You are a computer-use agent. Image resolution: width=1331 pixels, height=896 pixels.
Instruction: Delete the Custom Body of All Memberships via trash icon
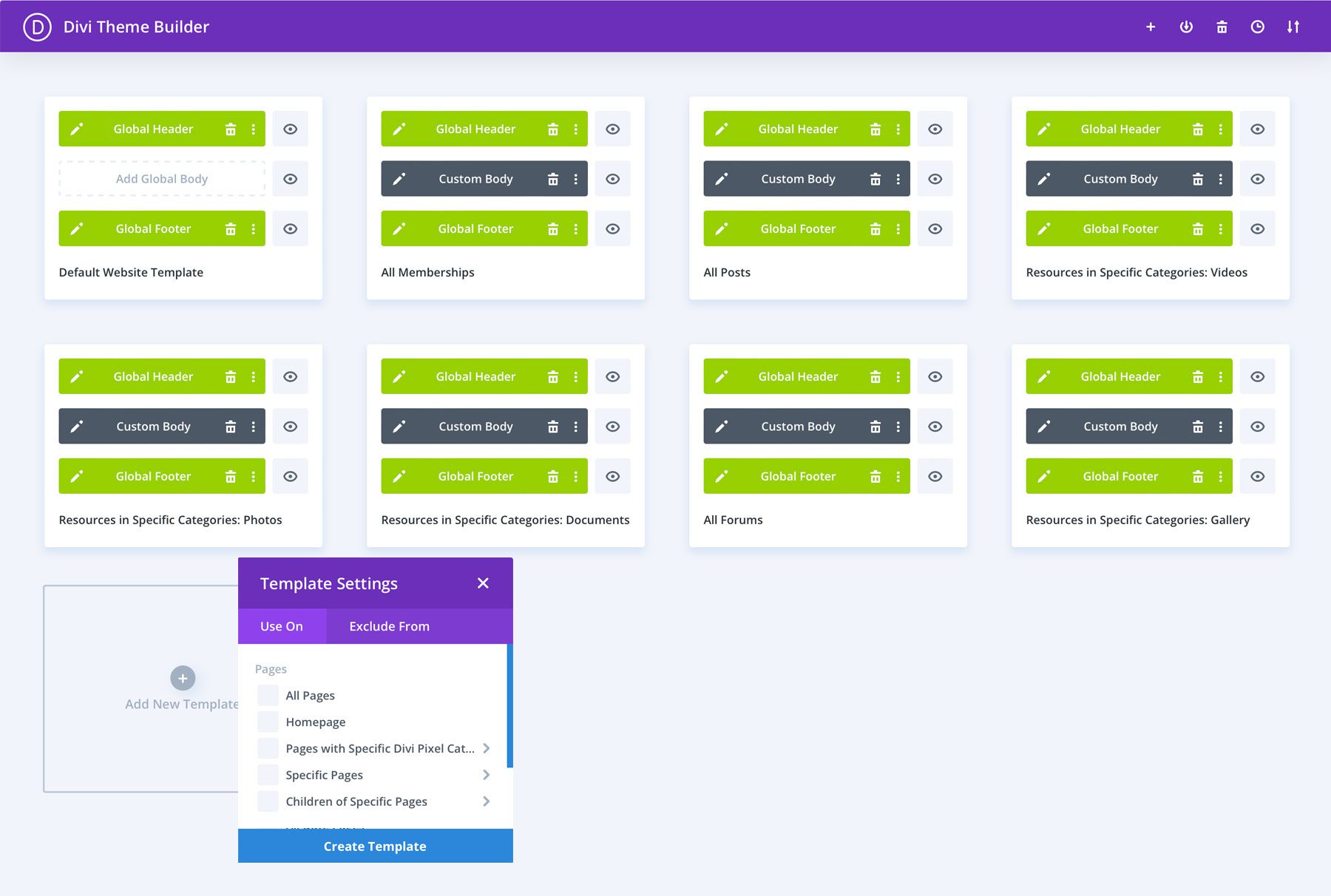click(553, 178)
